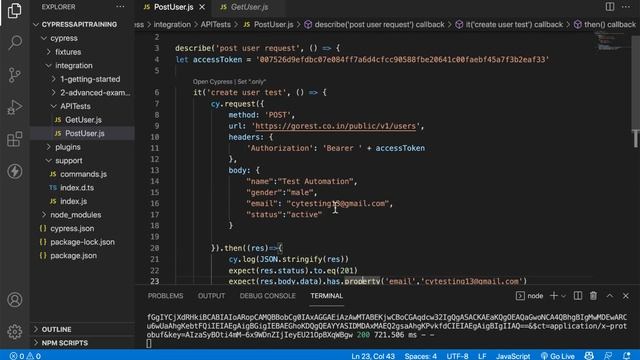
Task: Click the Set "only" code lens link
Action: pyautogui.click(x=252, y=82)
